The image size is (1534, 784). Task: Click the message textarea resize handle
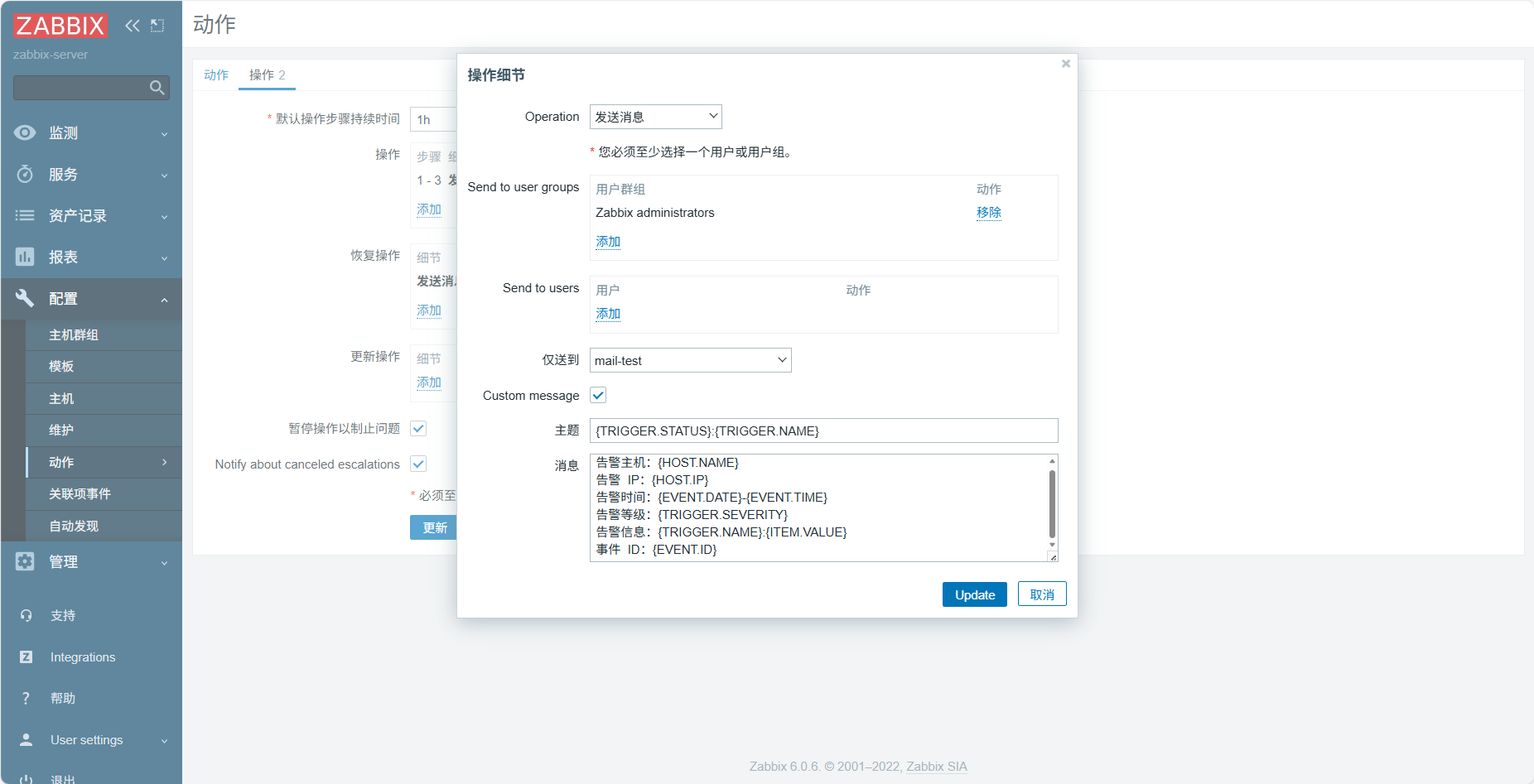[x=1053, y=557]
